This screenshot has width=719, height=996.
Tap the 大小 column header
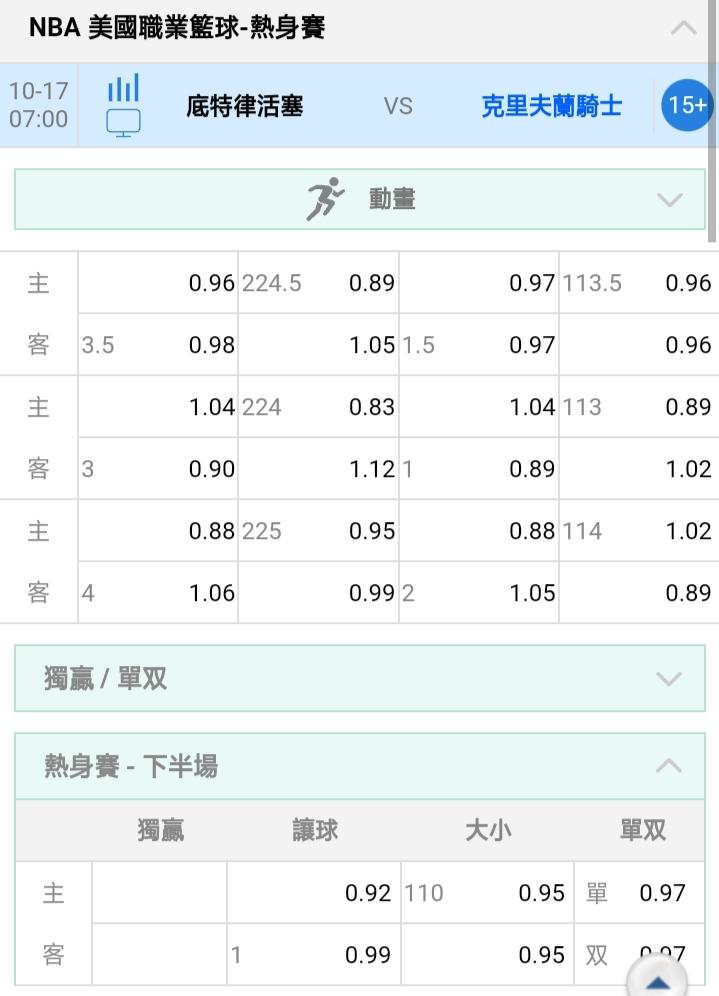[x=488, y=830]
